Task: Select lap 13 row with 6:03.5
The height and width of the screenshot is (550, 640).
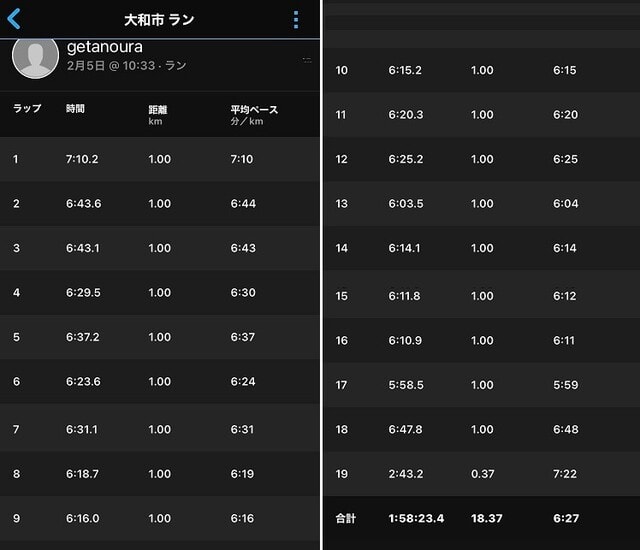Action: (482, 203)
